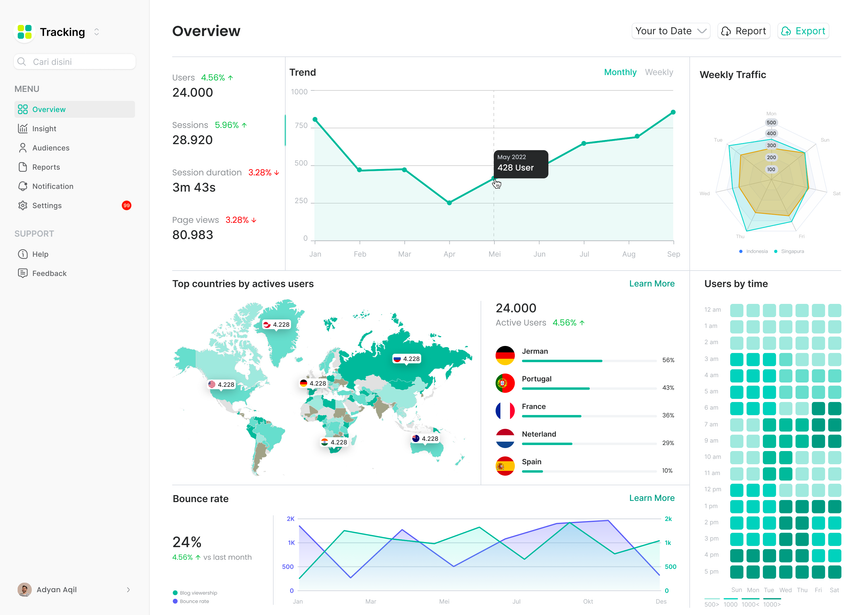
Task: Click the Portugal 43% progress bar
Action: pos(589,389)
